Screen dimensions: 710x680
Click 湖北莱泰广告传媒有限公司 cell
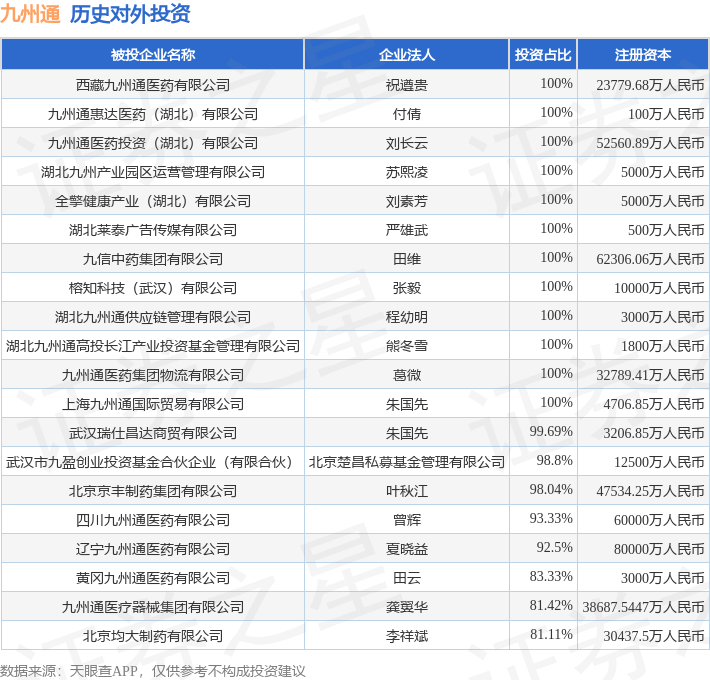pyautogui.click(x=153, y=230)
